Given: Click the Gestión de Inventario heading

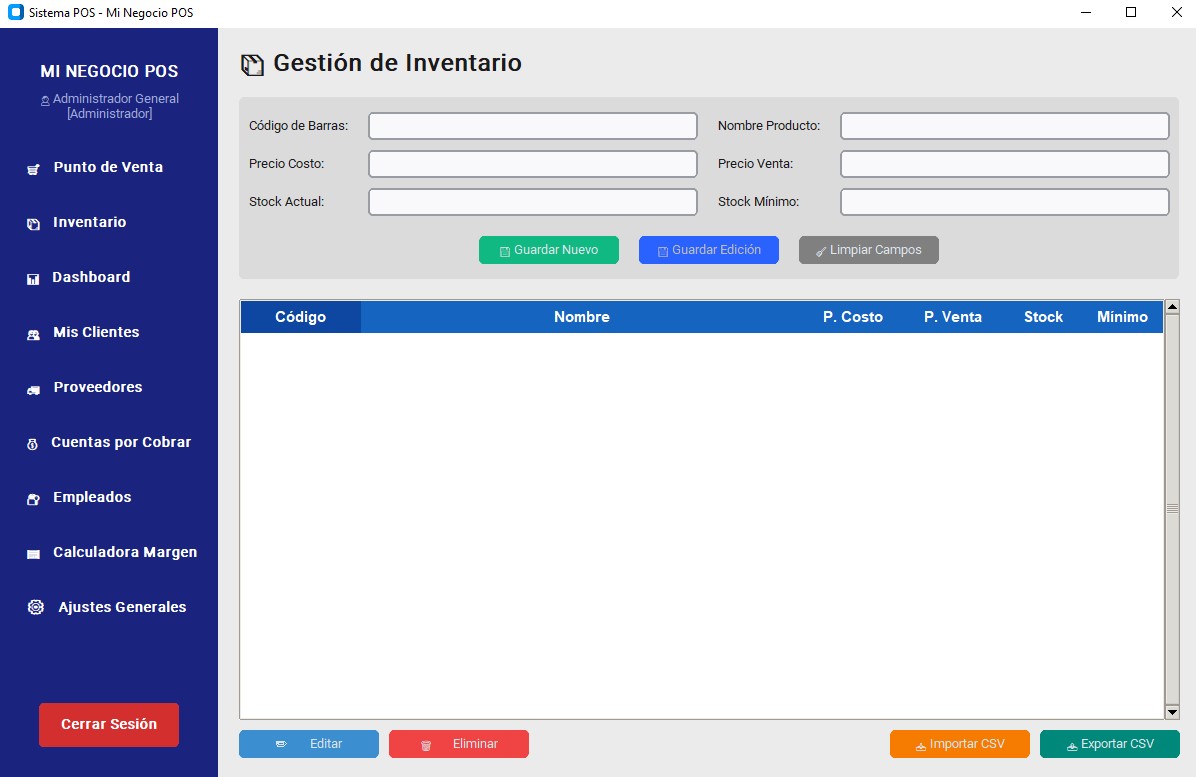Looking at the screenshot, I should pyautogui.click(x=397, y=63).
